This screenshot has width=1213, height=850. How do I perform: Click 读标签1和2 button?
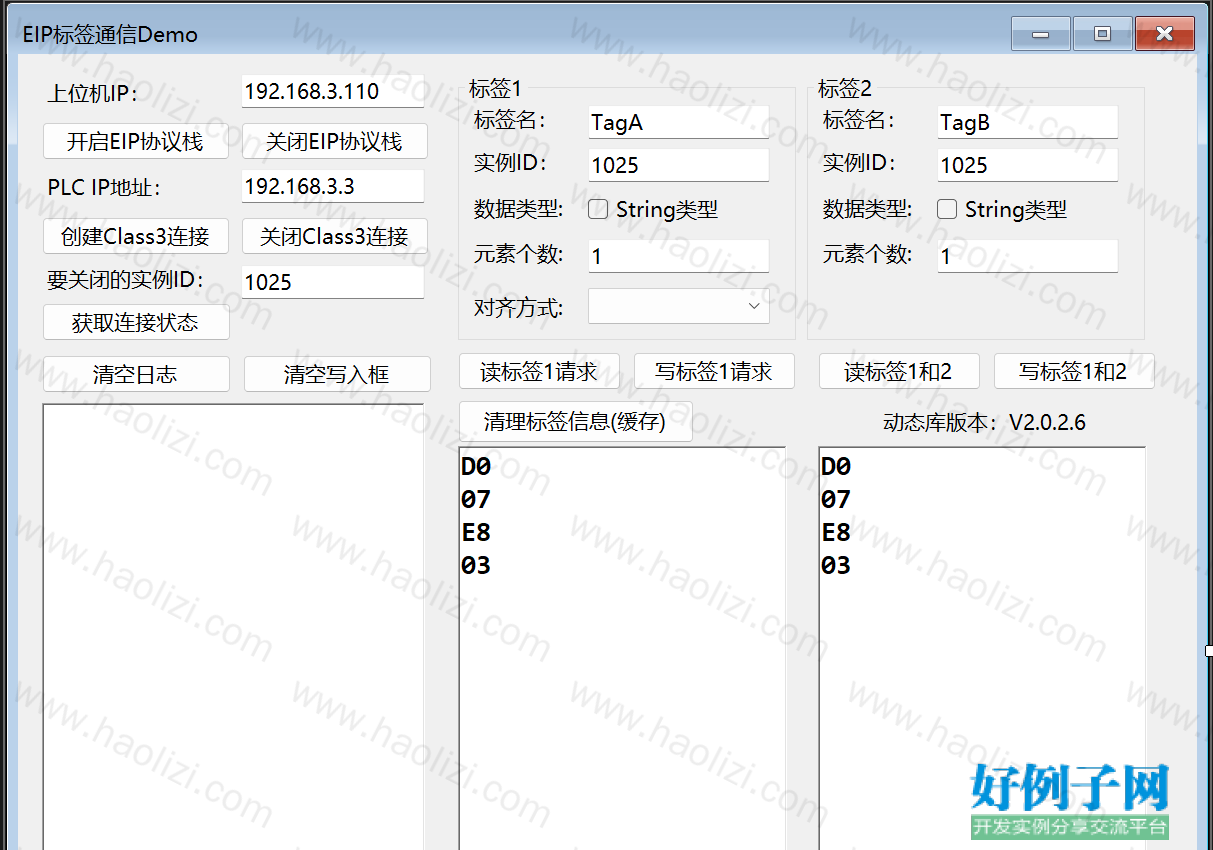coord(899,371)
